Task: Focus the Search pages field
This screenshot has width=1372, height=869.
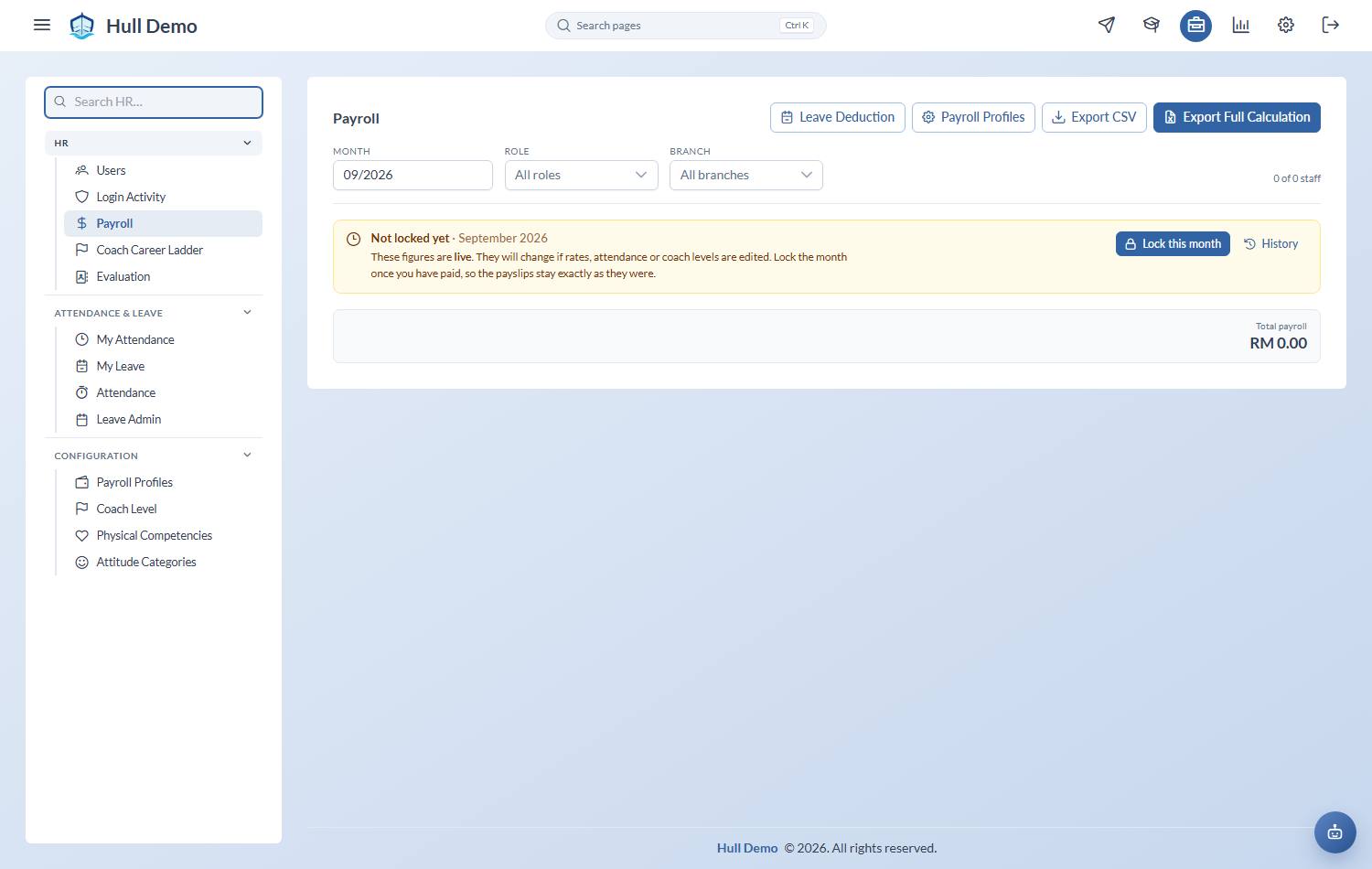Action: 686,26
